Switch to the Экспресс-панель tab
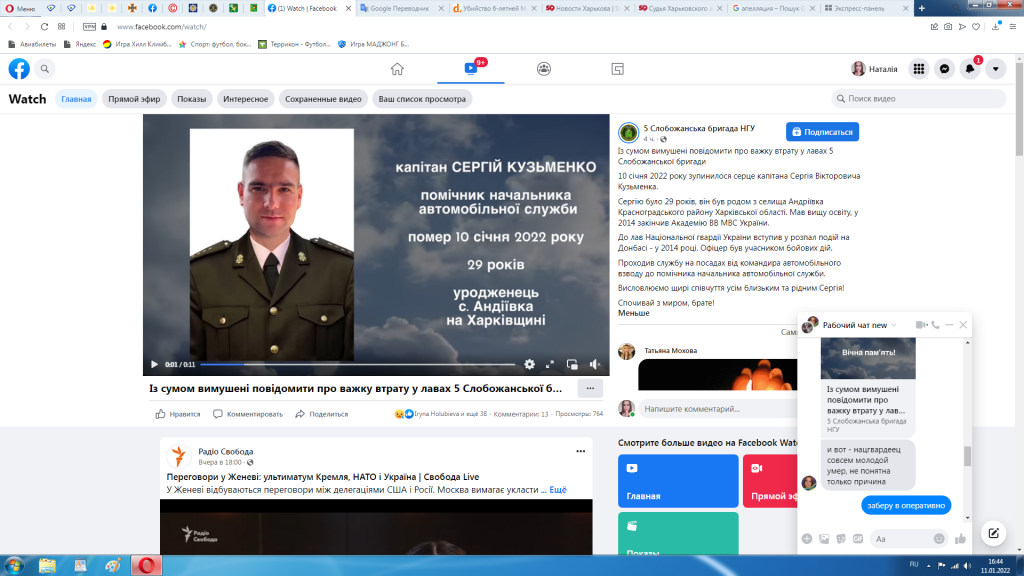1024x576 pixels. pyautogui.click(x=861, y=8)
